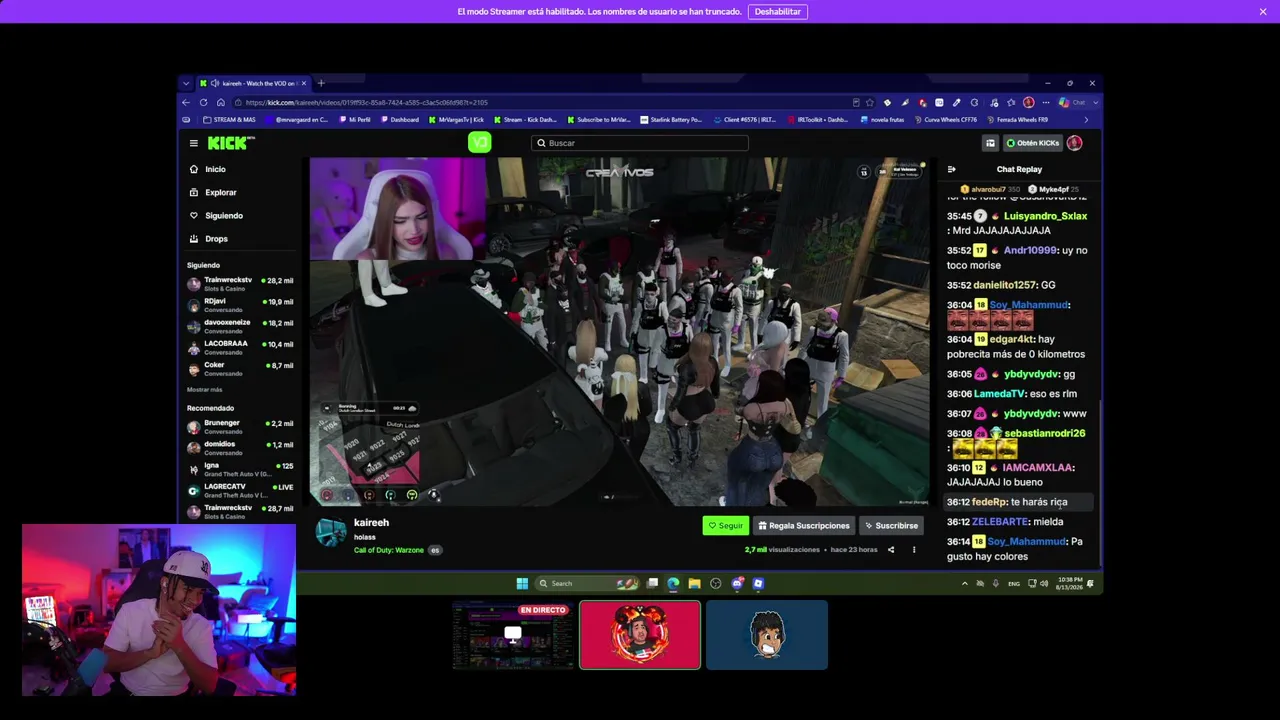The image size is (1280, 720).
Task: Reload the browser page
Action: click(203, 102)
